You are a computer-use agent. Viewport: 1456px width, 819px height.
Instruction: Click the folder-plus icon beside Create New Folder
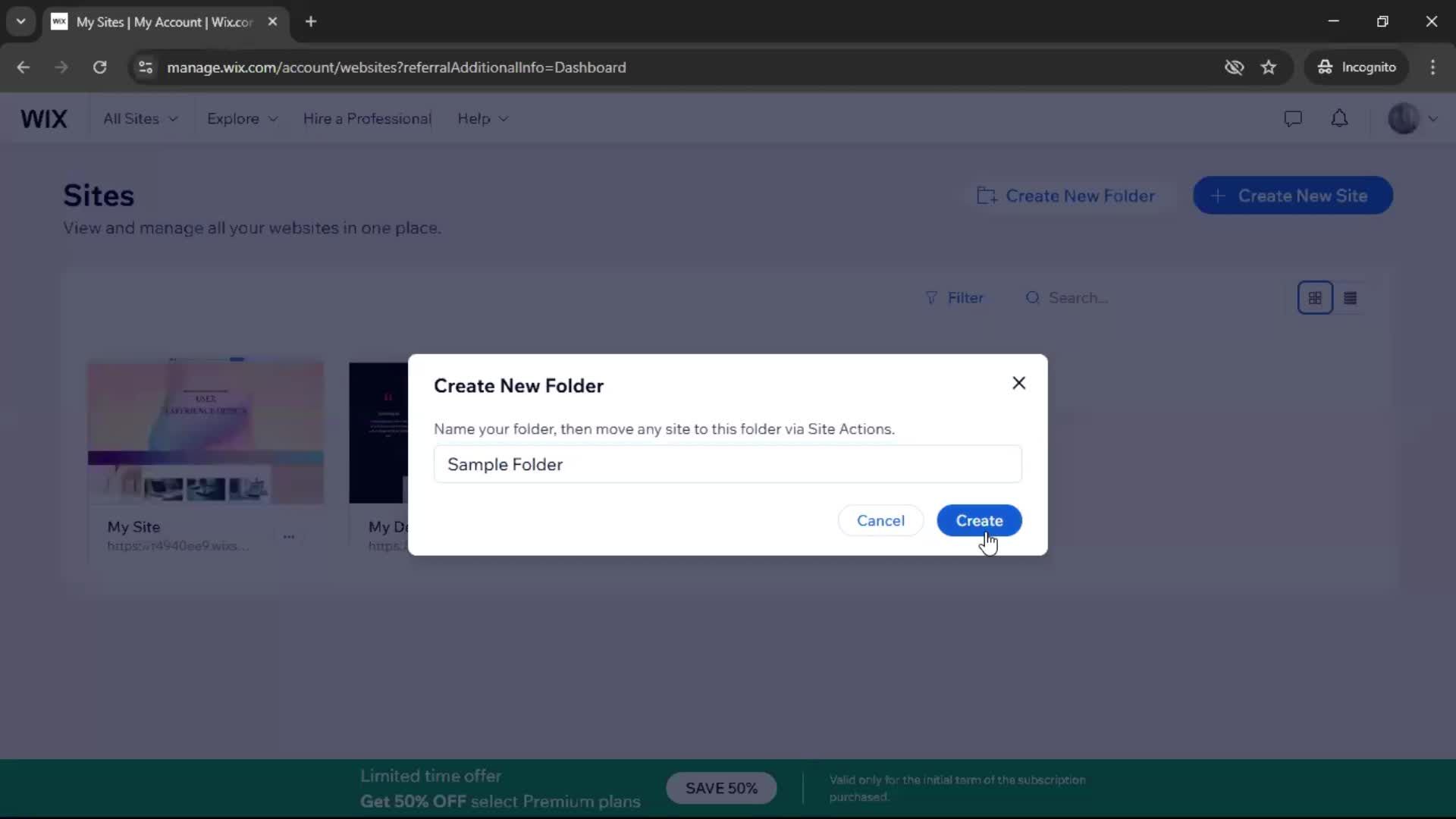[x=987, y=196]
